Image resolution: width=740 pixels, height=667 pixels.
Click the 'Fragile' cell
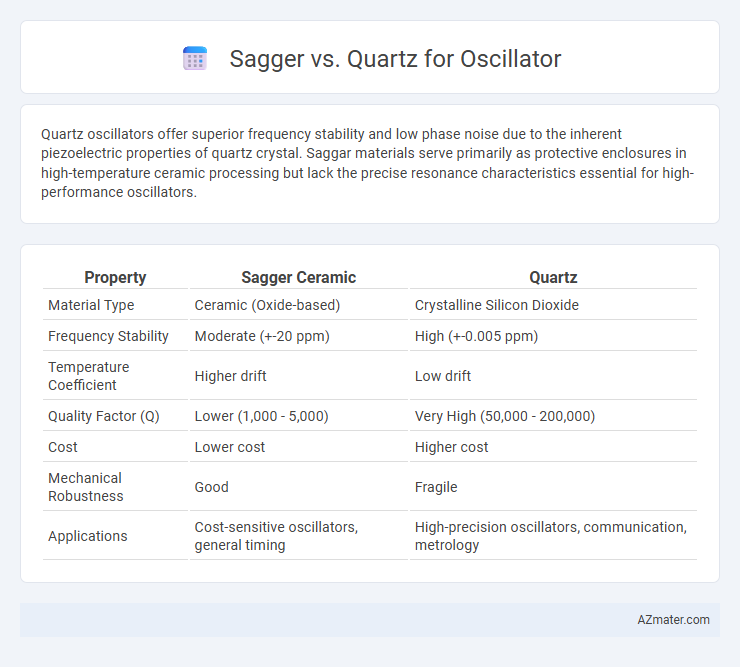tap(436, 487)
